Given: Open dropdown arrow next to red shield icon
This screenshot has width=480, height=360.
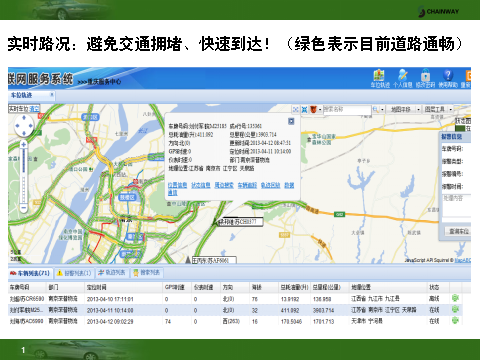Looking at the screenshot, I should pyautogui.click(x=320, y=109).
